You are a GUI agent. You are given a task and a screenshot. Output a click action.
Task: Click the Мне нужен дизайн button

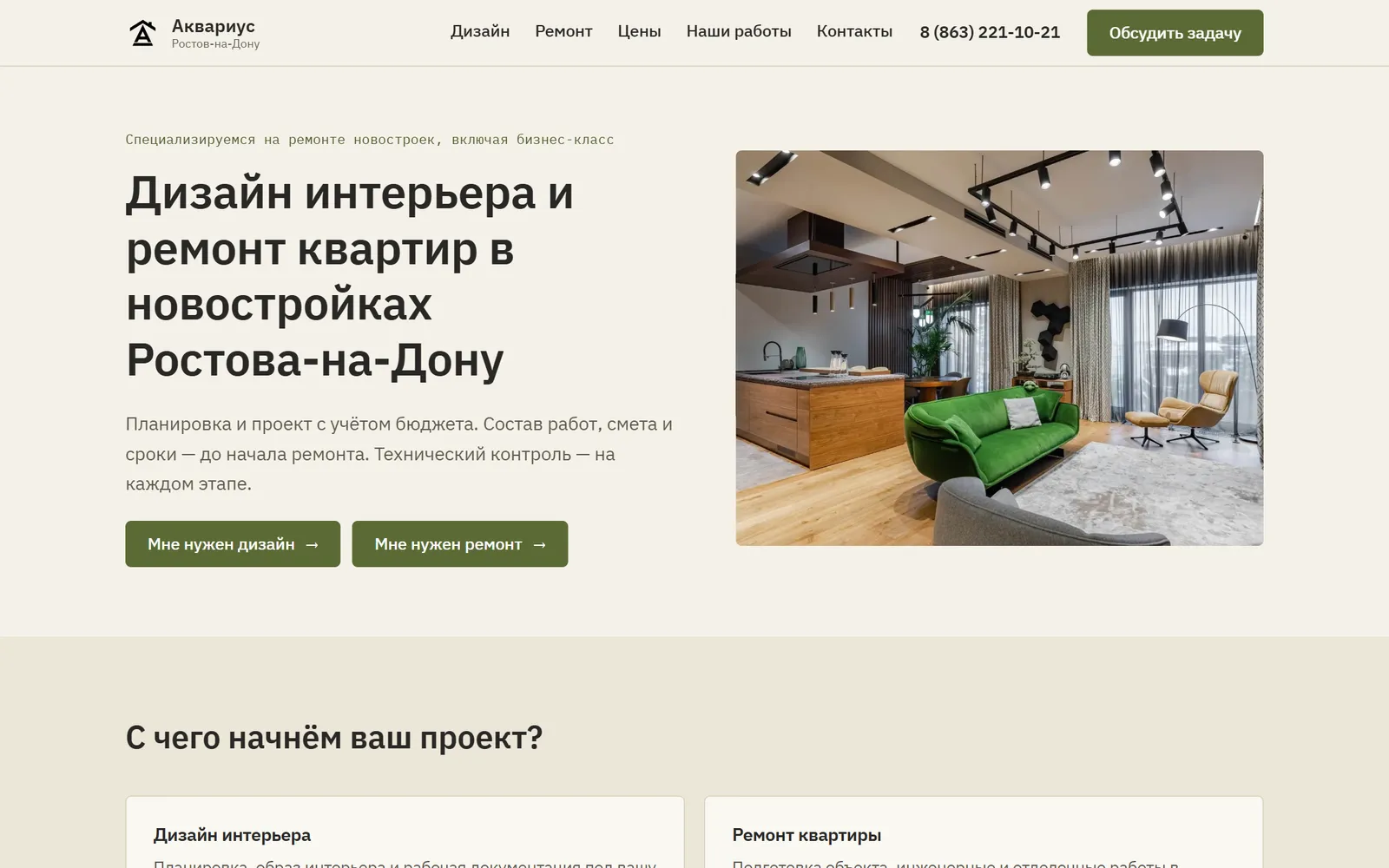[233, 544]
